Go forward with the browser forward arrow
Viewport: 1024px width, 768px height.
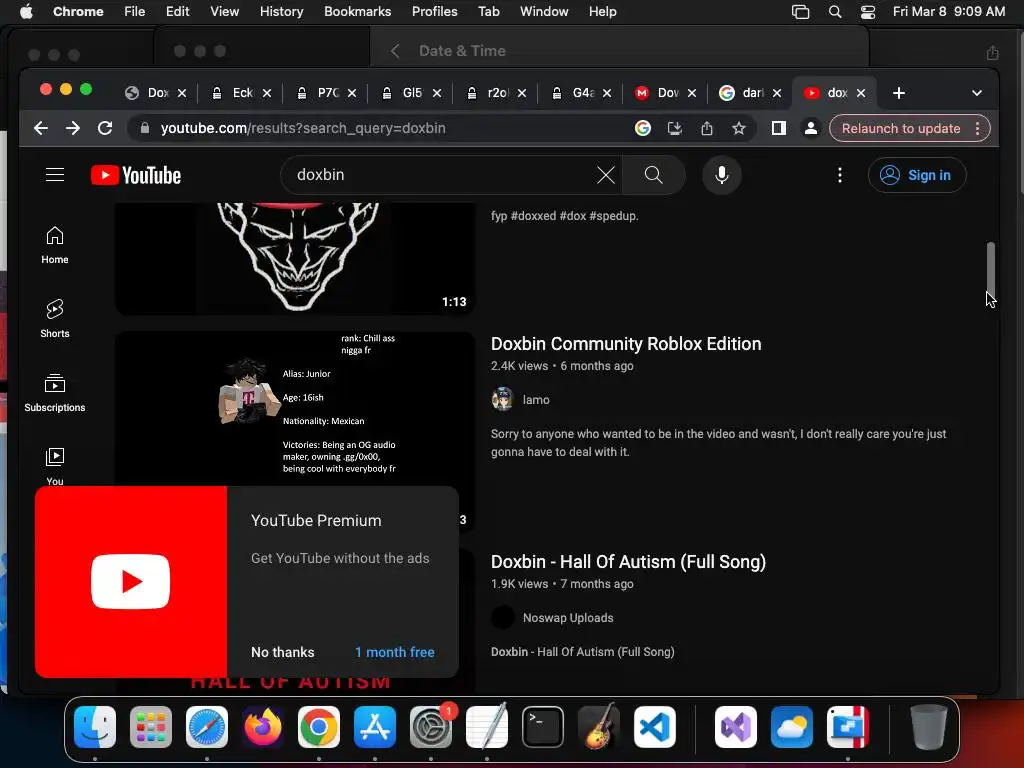(72, 129)
